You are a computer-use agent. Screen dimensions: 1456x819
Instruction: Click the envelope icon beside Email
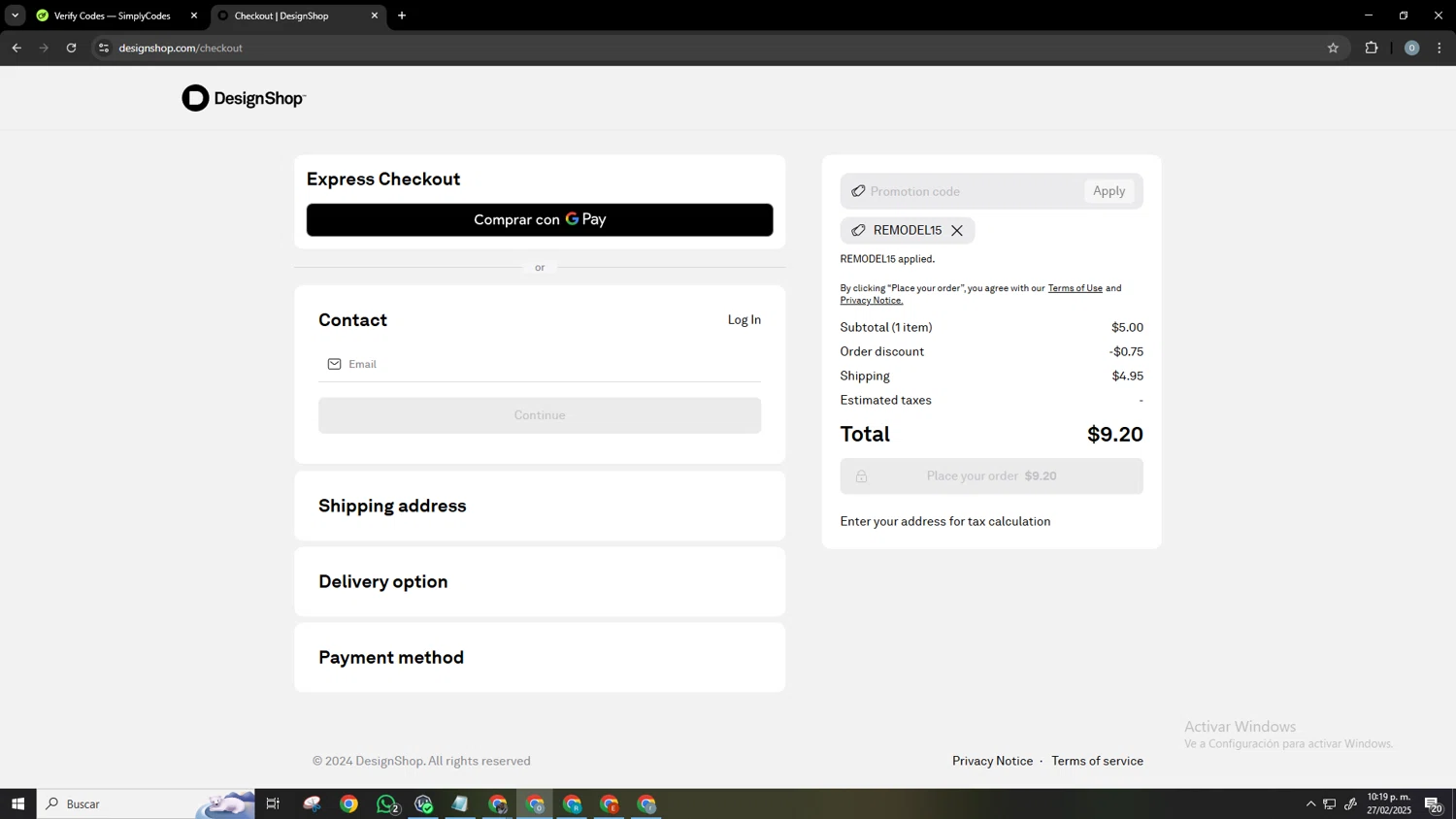(334, 364)
